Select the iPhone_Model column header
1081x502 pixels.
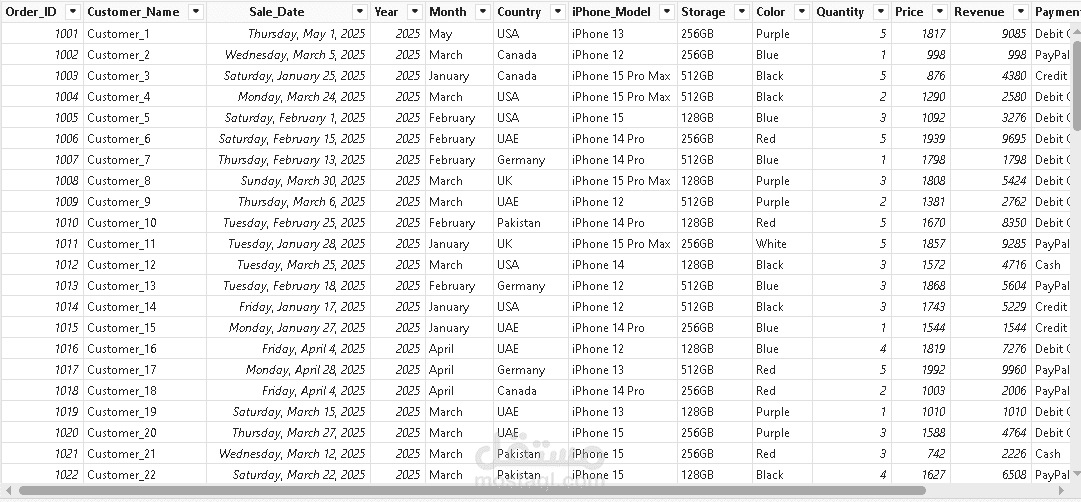point(611,12)
